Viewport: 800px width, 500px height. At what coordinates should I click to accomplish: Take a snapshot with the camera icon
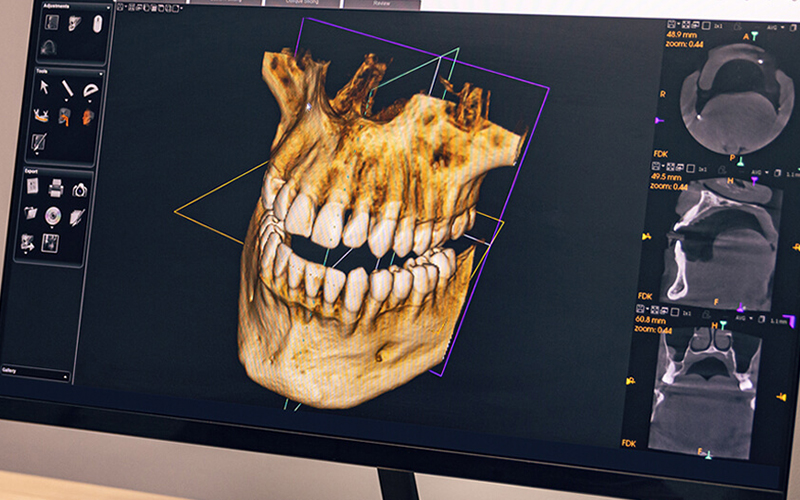[x=79, y=187]
